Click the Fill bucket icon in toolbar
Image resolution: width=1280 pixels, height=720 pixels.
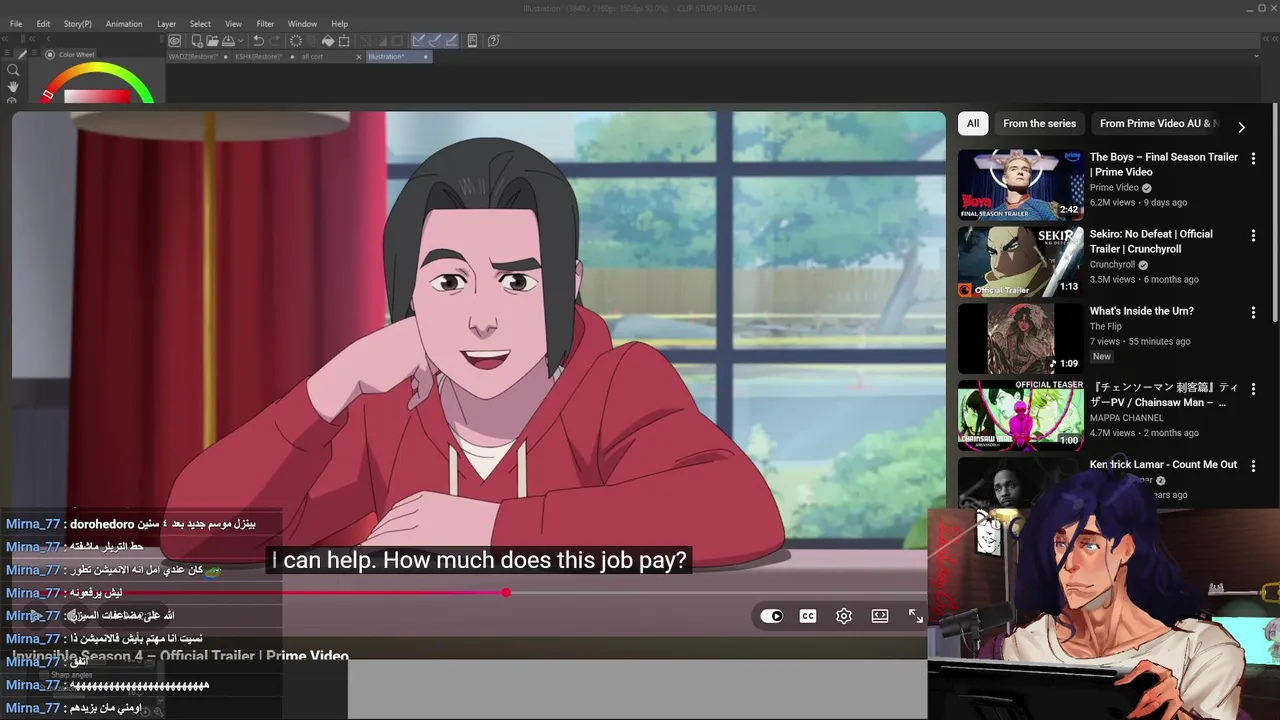pos(328,41)
